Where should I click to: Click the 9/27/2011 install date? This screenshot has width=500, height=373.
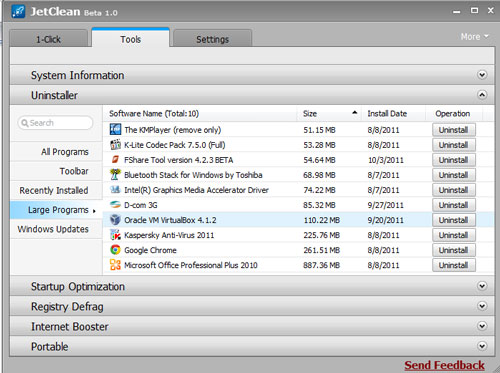point(385,205)
